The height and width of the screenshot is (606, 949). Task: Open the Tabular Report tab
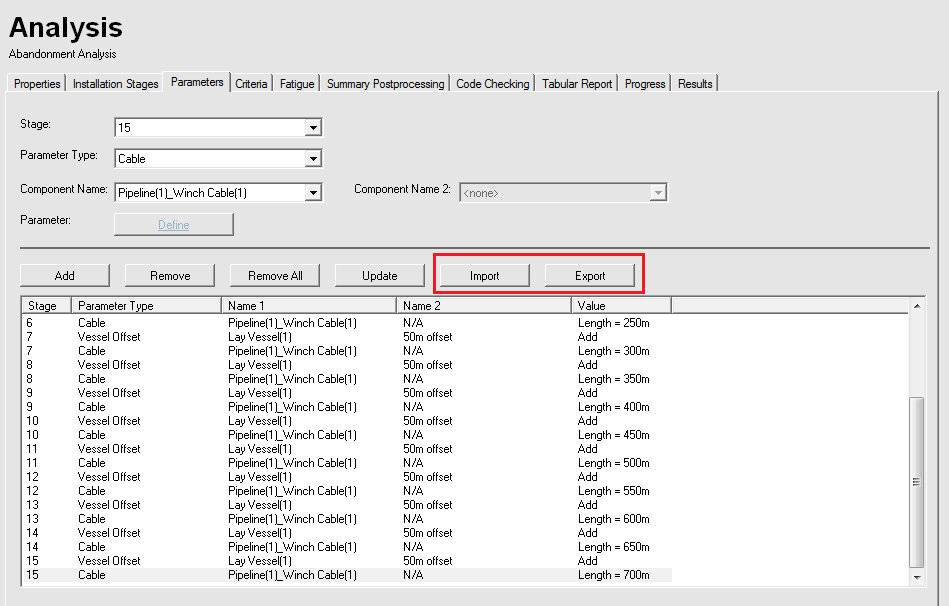(577, 84)
